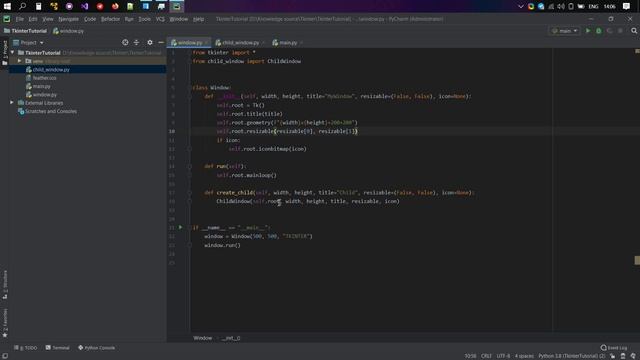This screenshot has height=360, width=640.
Task: Click the ENG language indicator in system tray
Action: pos(593,6)
